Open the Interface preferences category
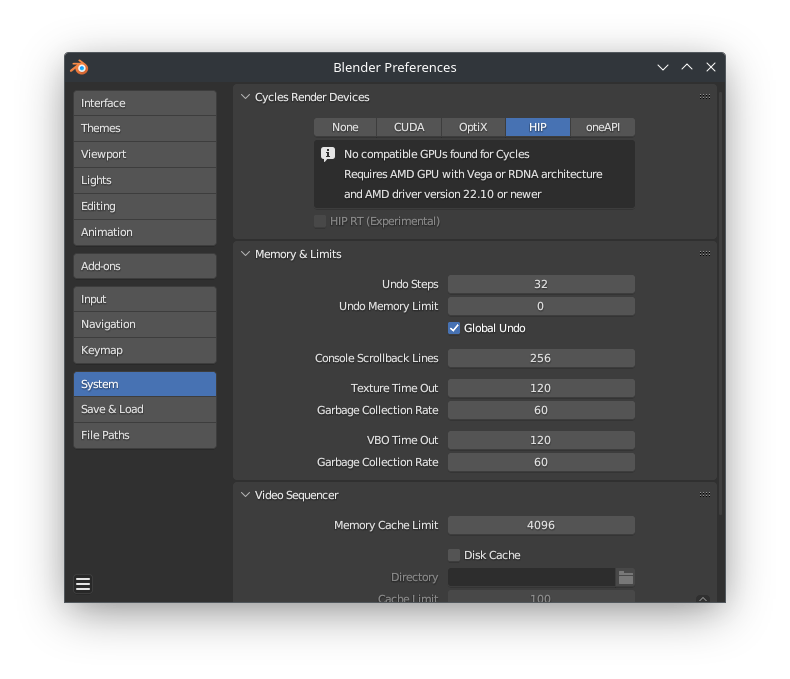Viewport: 790px width, 679px height. (145, 103)
